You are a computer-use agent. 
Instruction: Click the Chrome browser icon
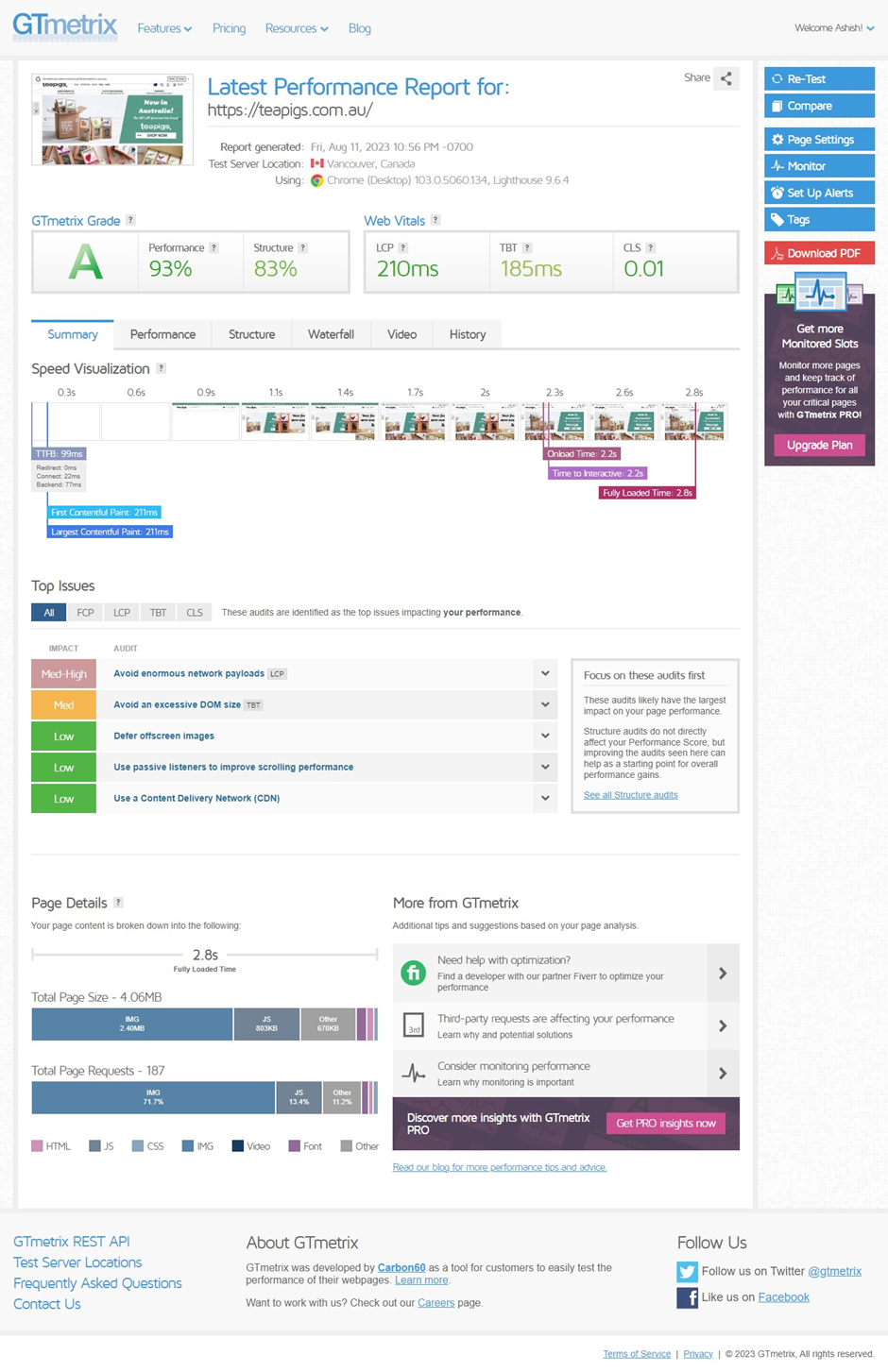(x=317, y=180)
